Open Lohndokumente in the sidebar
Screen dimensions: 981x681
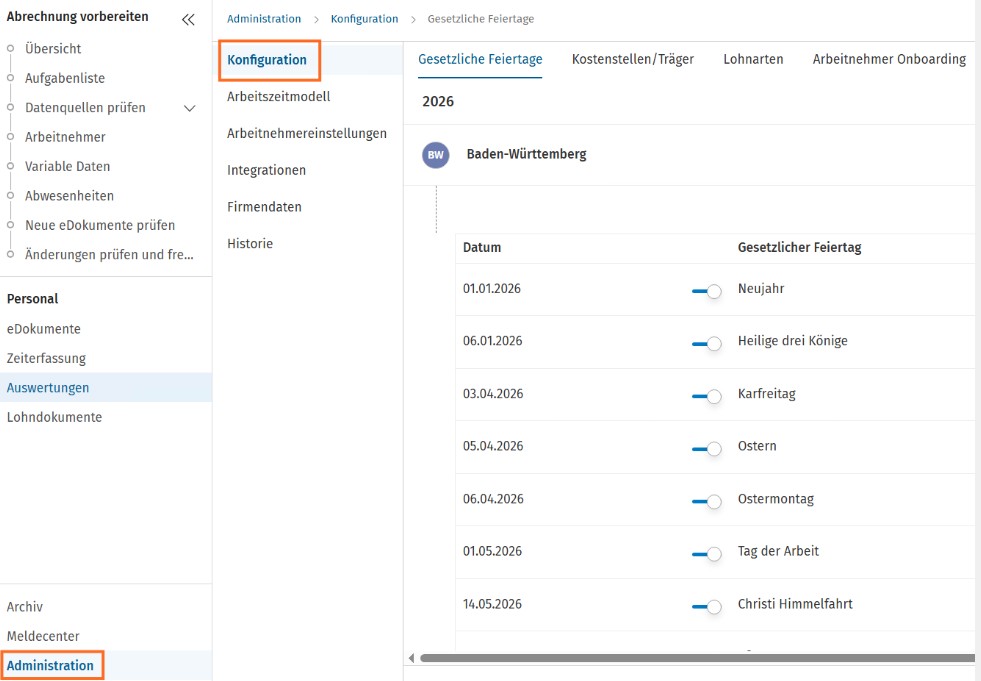pos(54,417)
